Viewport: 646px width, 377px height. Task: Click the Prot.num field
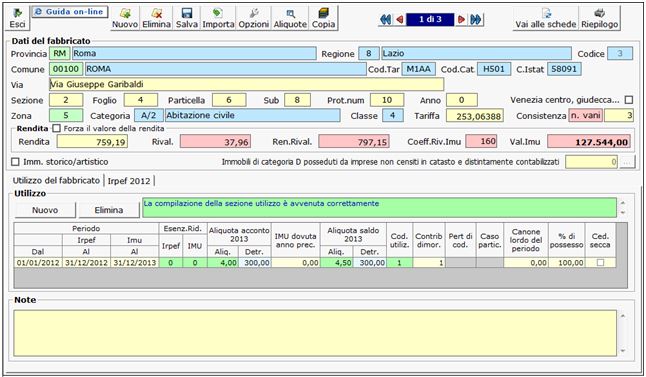[x=387, y=100]
